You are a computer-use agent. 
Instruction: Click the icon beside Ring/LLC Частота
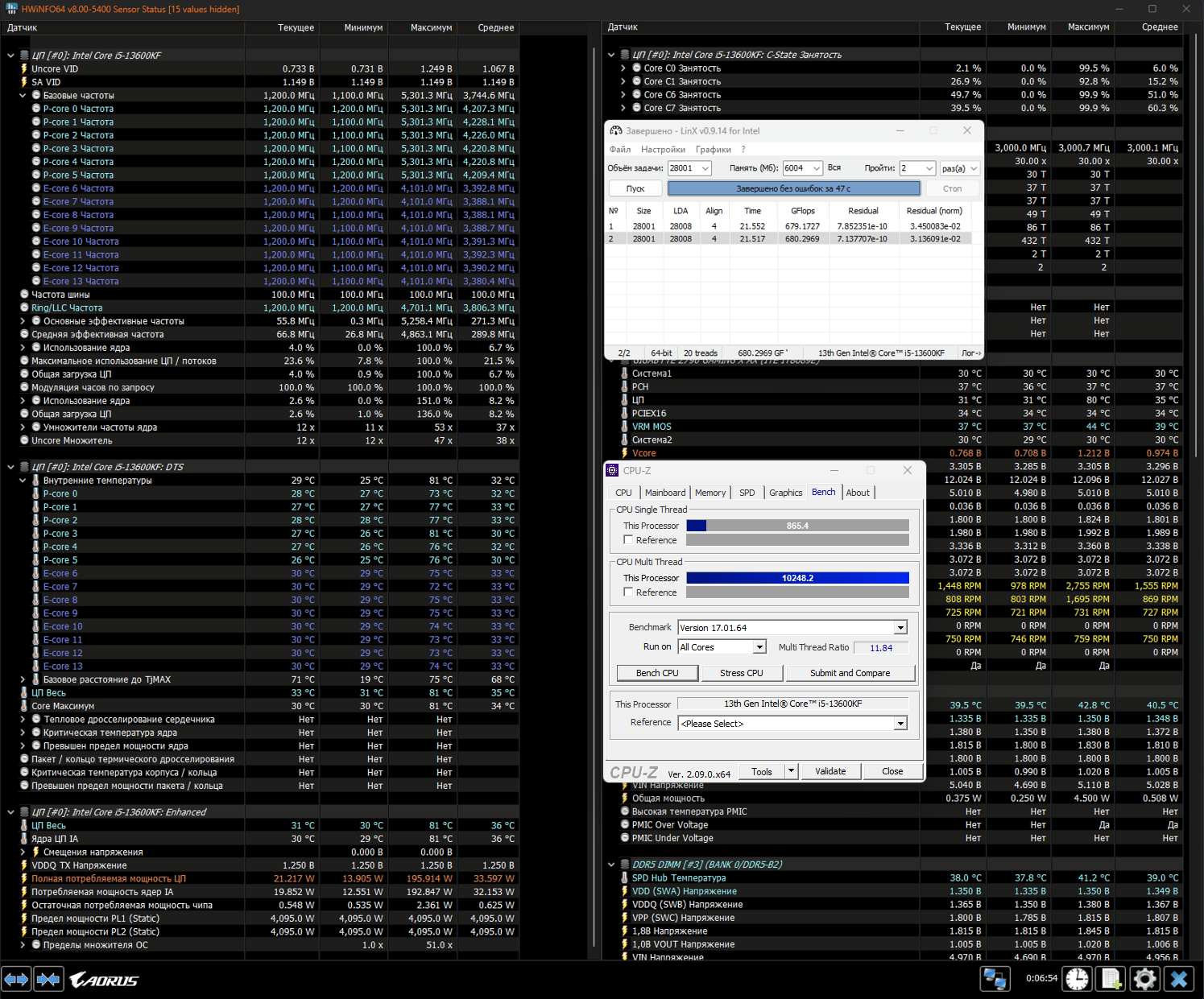point(24,308)
